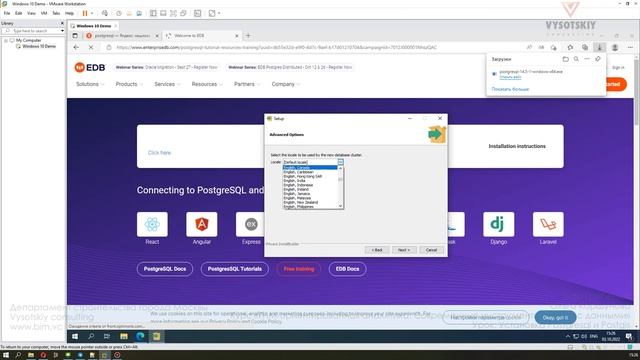Screen dimensions: 640x360
Task: Collapse the My Computer tree node
Action: pos(6,40)
